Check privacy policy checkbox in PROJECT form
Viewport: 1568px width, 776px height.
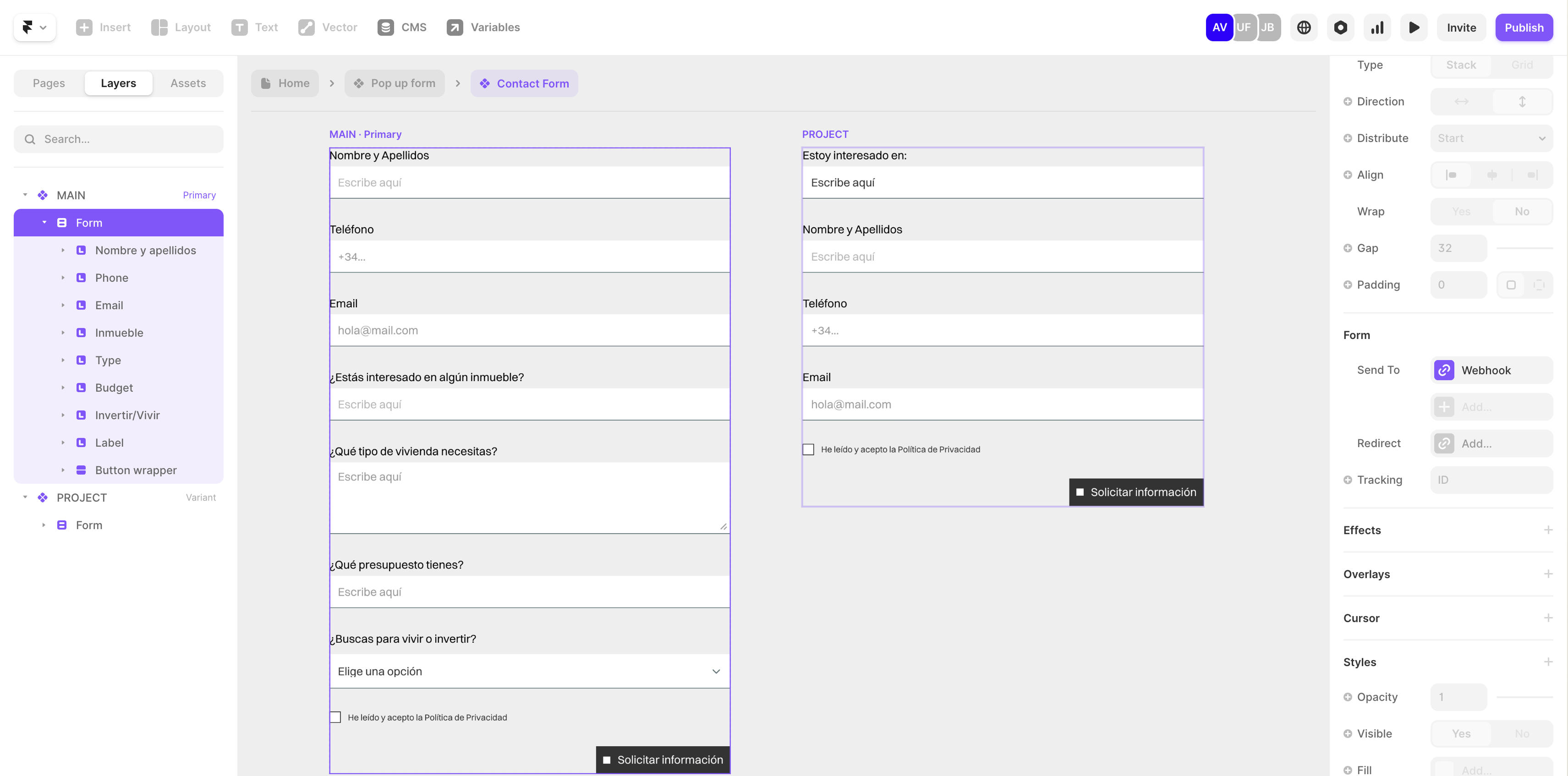tap(808, 450)
